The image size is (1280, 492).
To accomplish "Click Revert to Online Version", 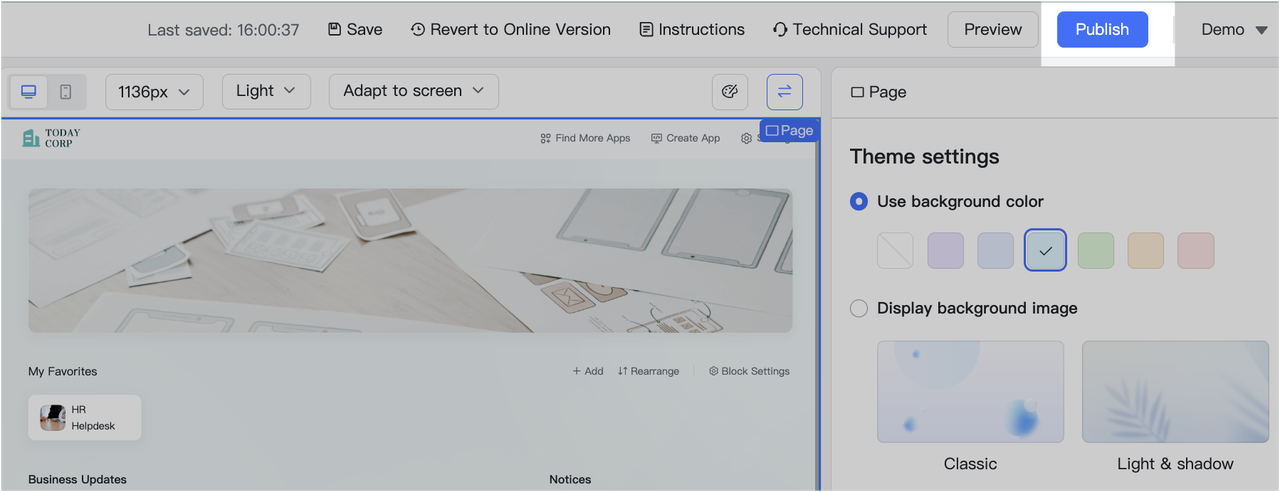I will point(510,29).
